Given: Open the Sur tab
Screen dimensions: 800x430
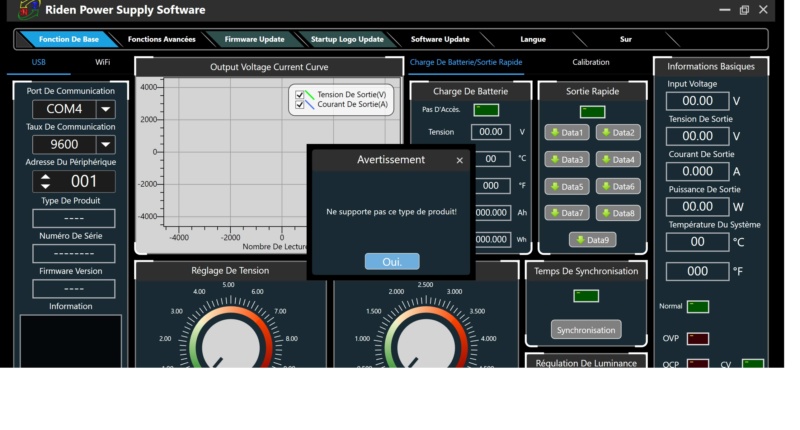Looking at the screenshot, I should click(626, 39).
